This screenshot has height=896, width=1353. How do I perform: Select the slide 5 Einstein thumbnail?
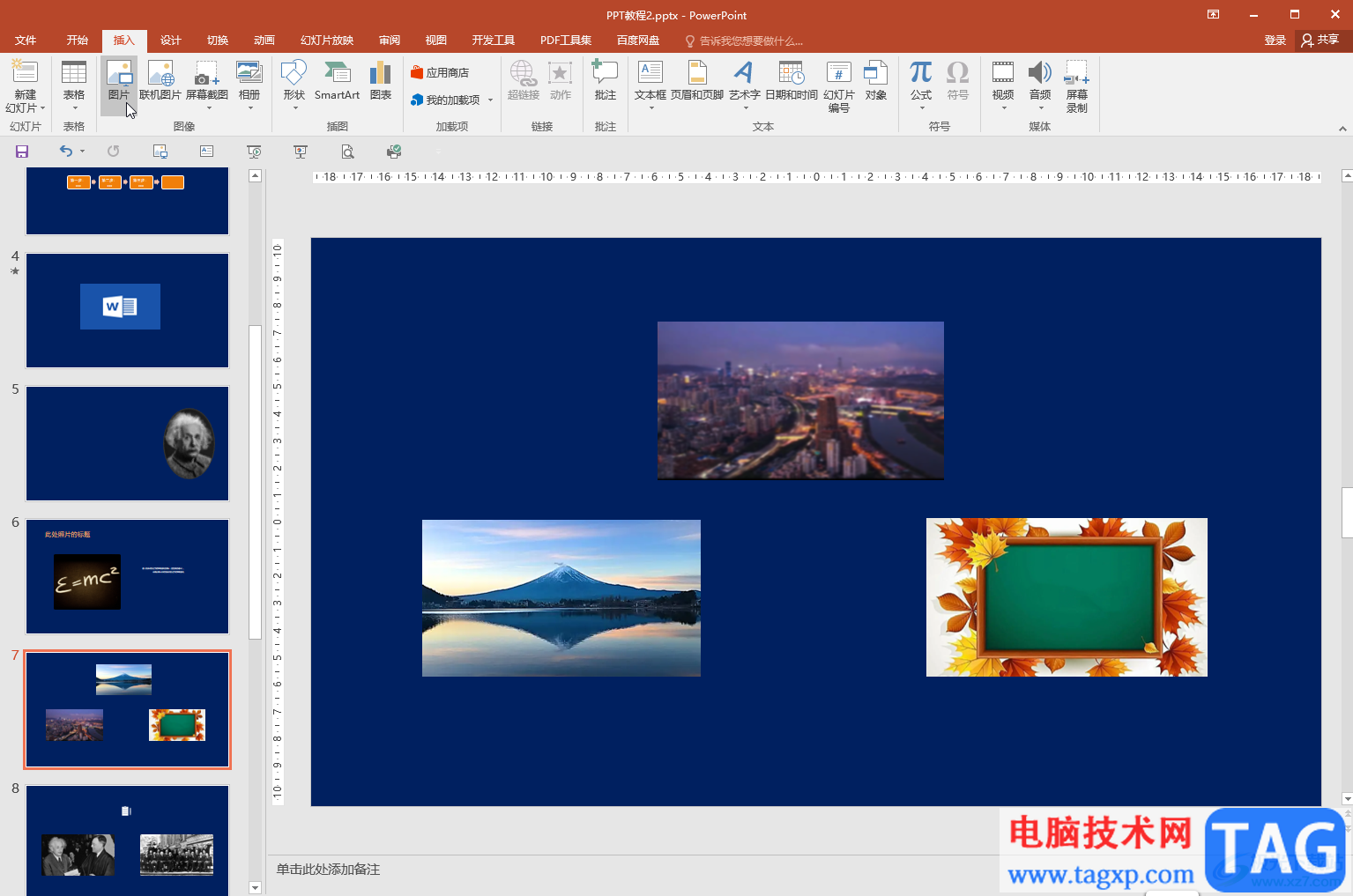pos(128,443)
